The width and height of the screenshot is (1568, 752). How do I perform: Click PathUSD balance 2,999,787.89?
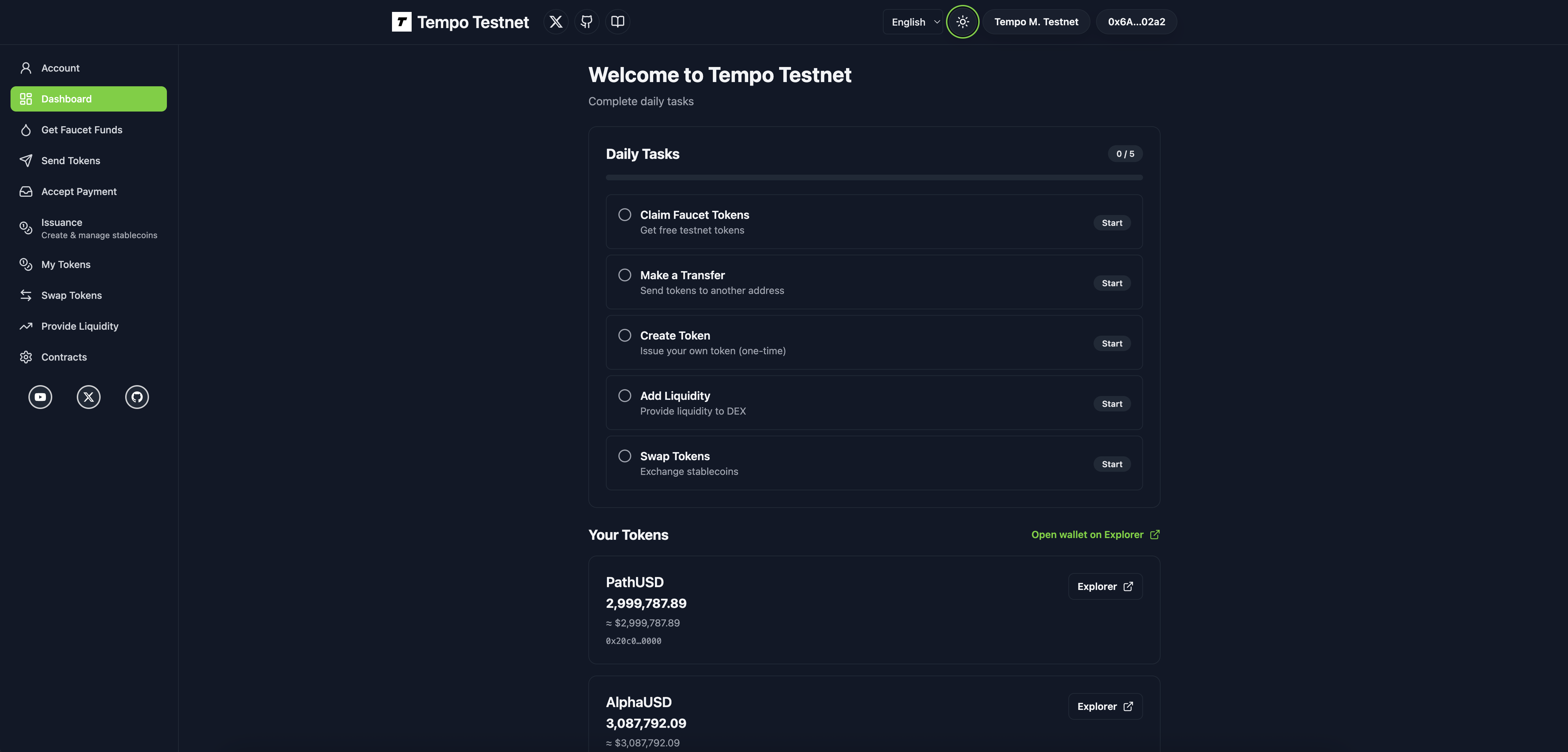point(646,603)
